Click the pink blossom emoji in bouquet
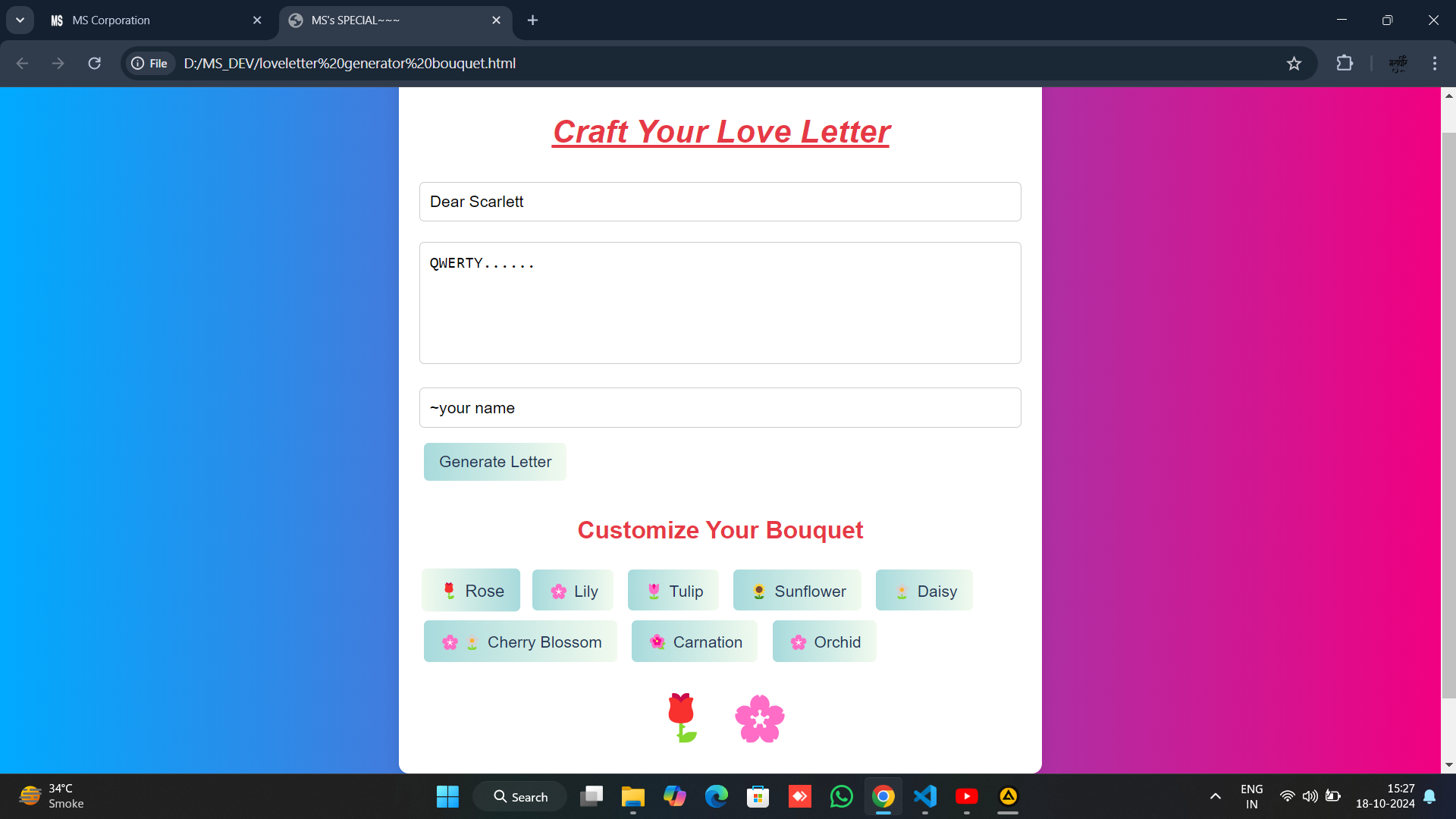 tap(760, 719)
